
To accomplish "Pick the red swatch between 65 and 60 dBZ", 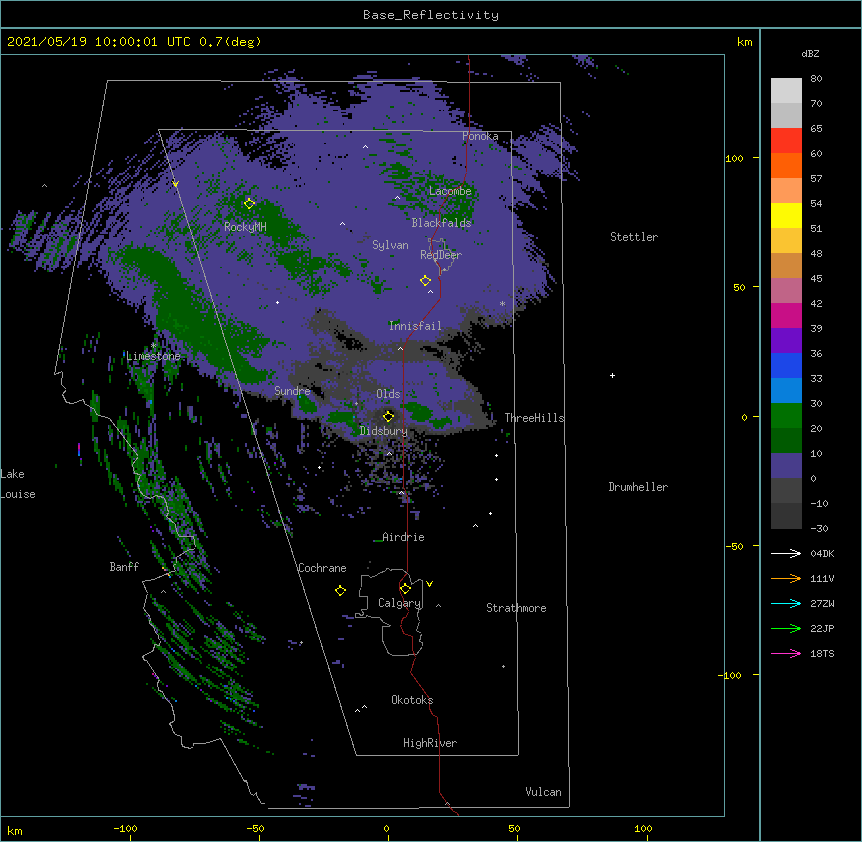I will pos(786,141).
